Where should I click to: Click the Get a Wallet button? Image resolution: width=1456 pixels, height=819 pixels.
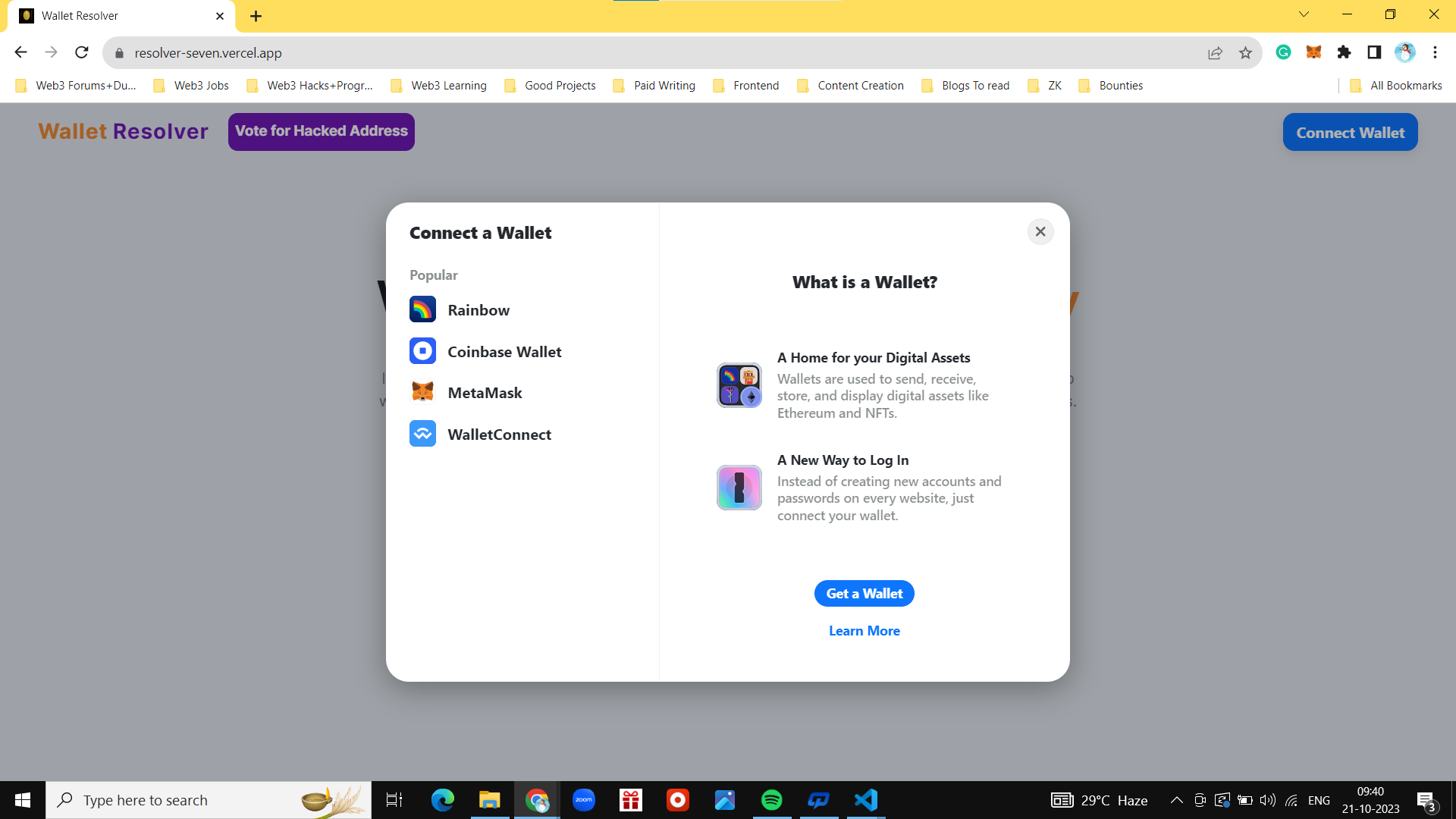tap(864, 593)
